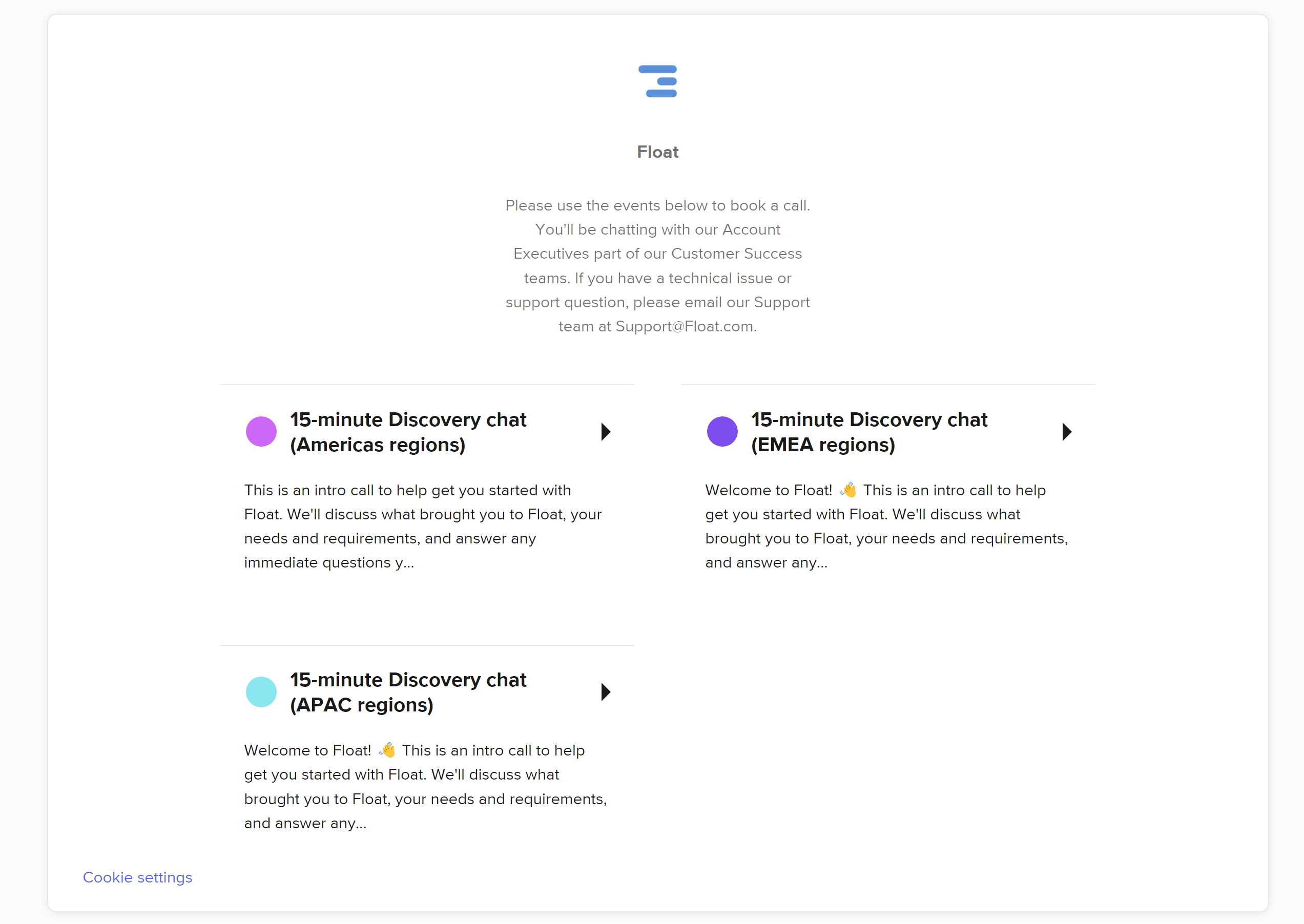Open the 15-minute Discovery chat (EMEA regions) title
Image resolution: width=1304 pixels, height=924 pixels.
pyautogui.click(x=868, y=432)
